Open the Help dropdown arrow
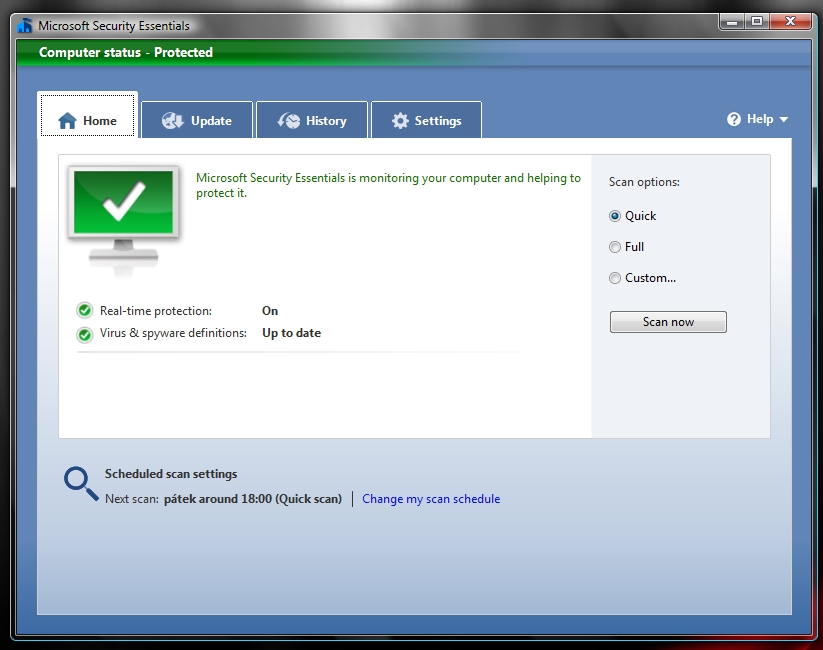This screenshot has width=823, height=650. click(x=784, y=120)
